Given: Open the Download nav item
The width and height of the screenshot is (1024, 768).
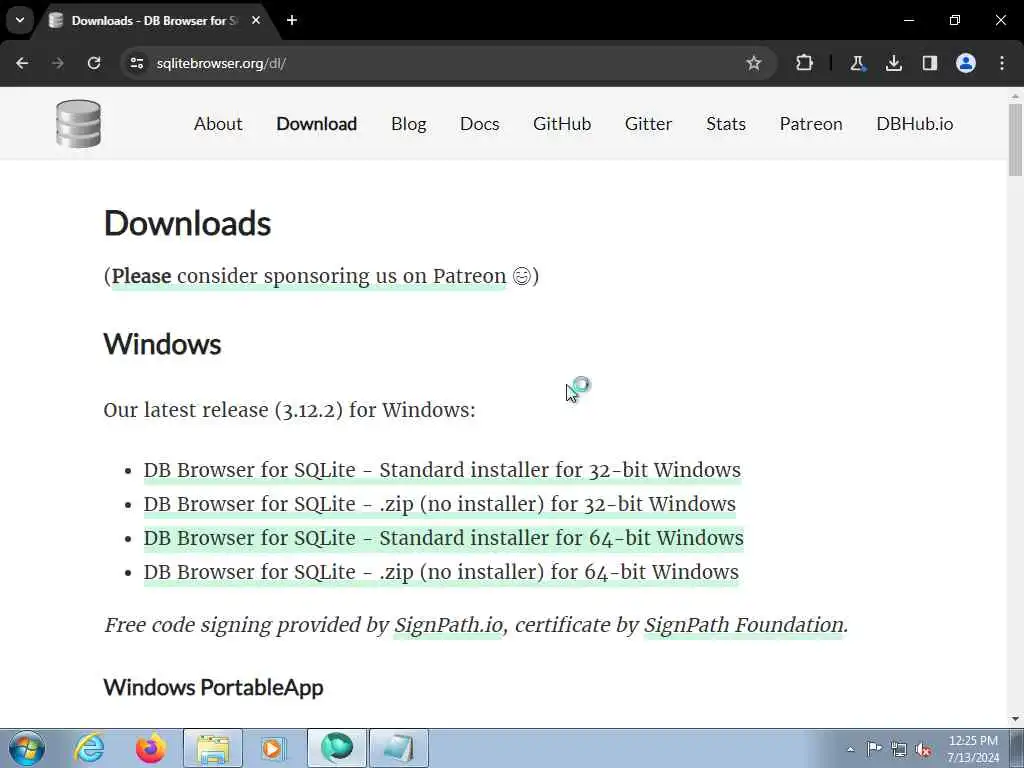Looking at the screenshot, I should (x=317, y=123).
